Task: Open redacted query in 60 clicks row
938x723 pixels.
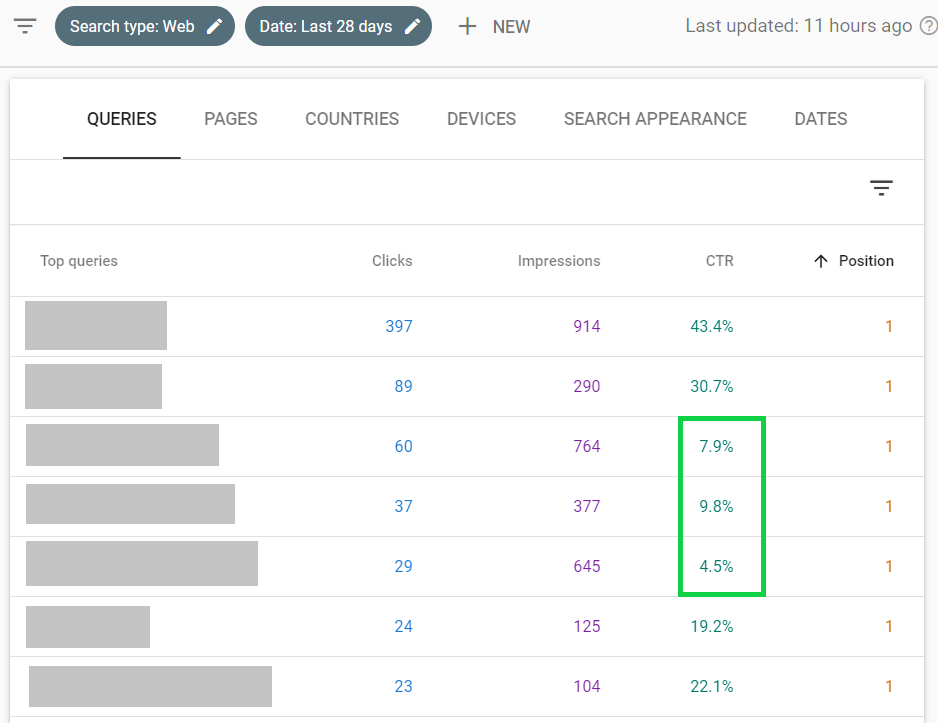Action: [x=122, y=445]
